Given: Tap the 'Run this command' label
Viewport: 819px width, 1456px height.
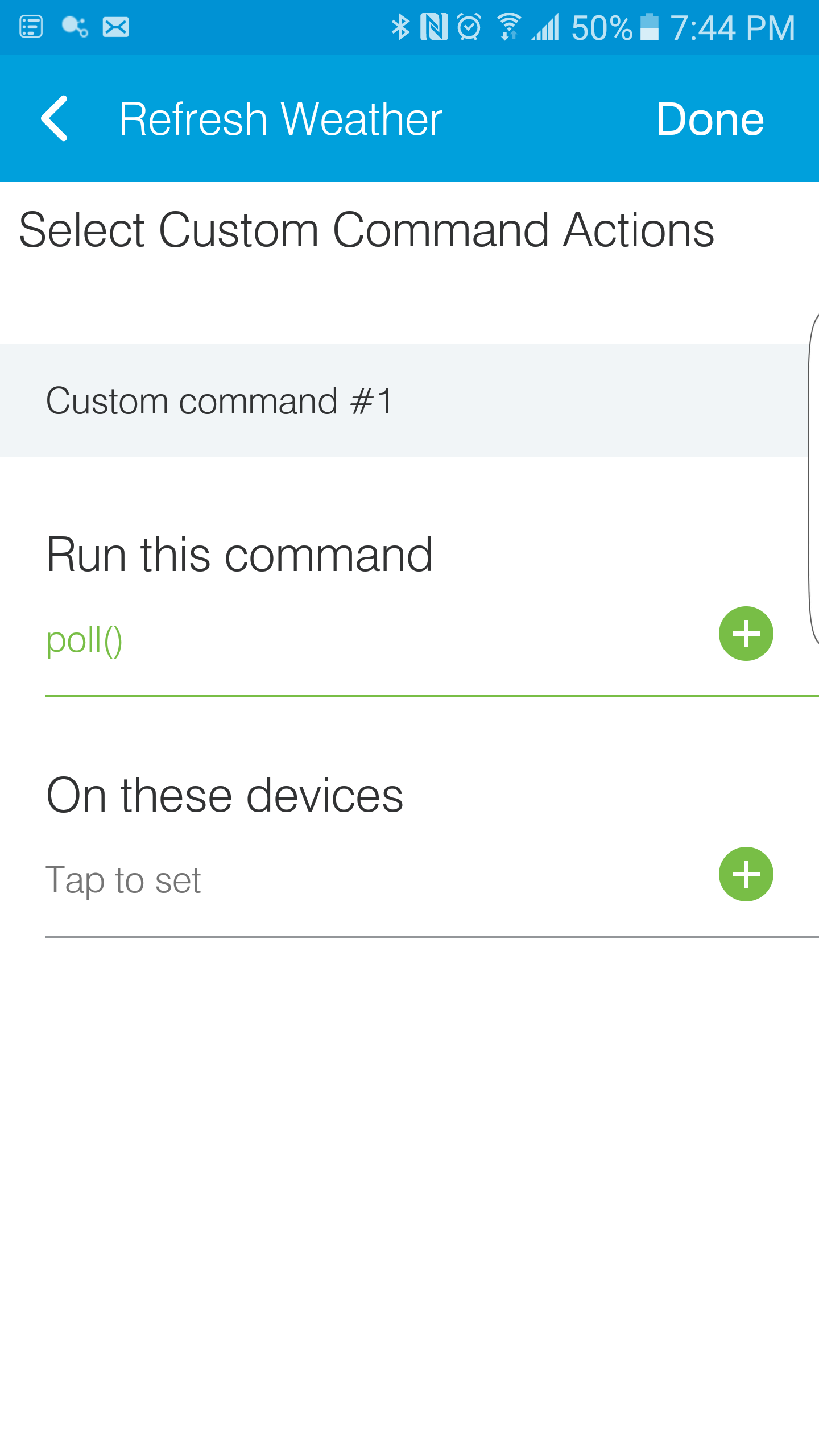Looking at the screenshot, I should click(x=239, y=555).
